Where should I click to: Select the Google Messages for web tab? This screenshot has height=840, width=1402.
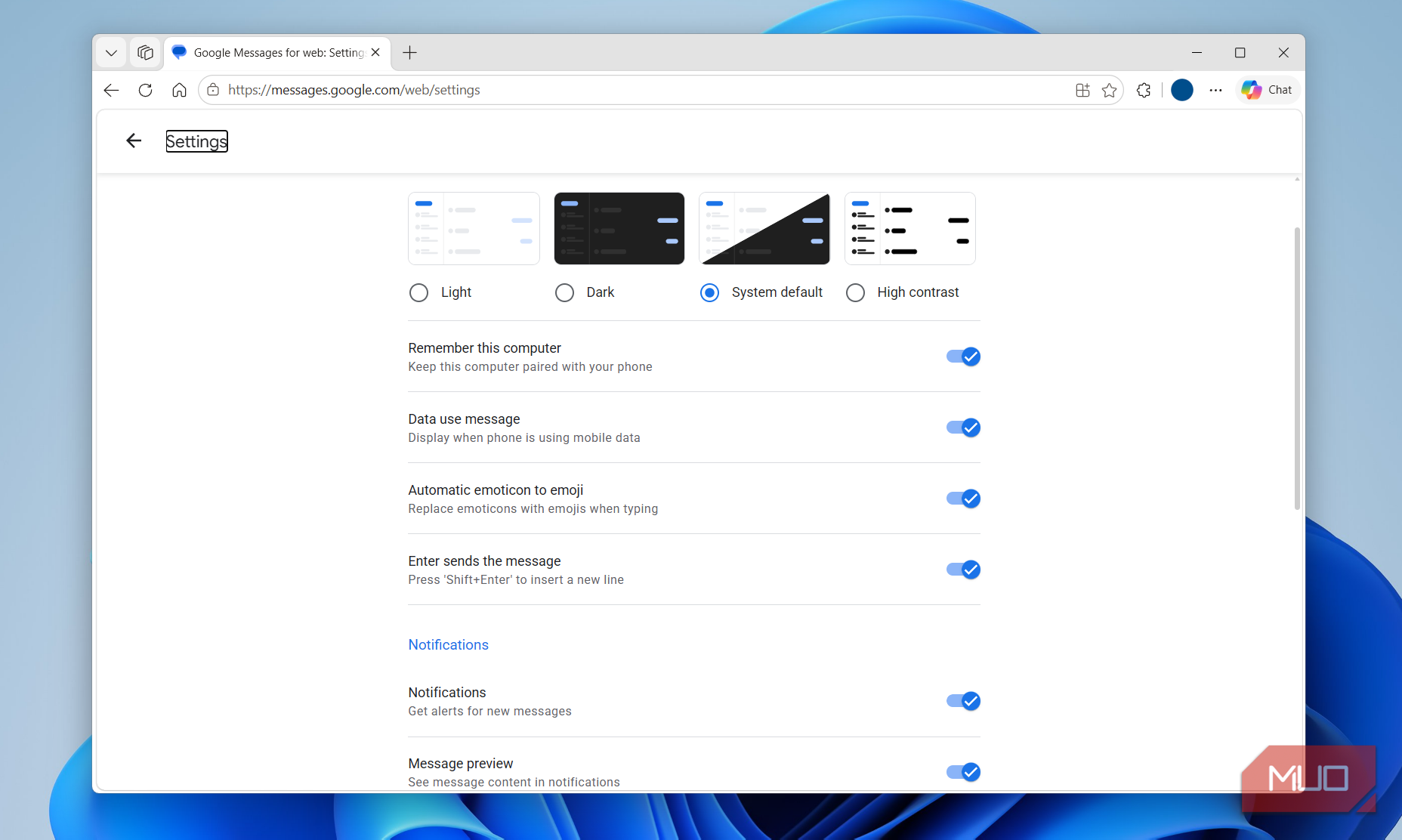(x=277, y=53)
